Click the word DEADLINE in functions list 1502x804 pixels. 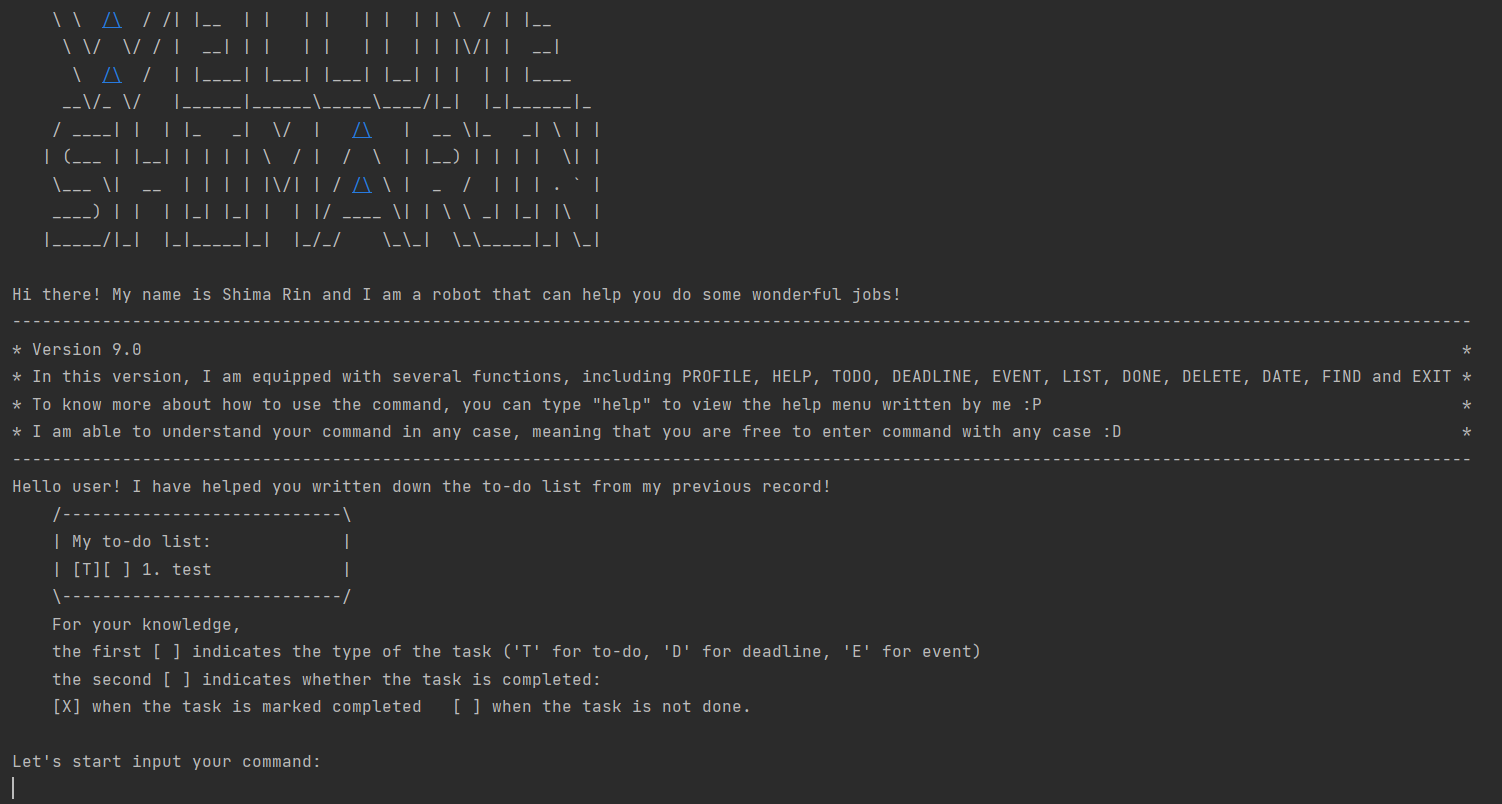[932, 377]
